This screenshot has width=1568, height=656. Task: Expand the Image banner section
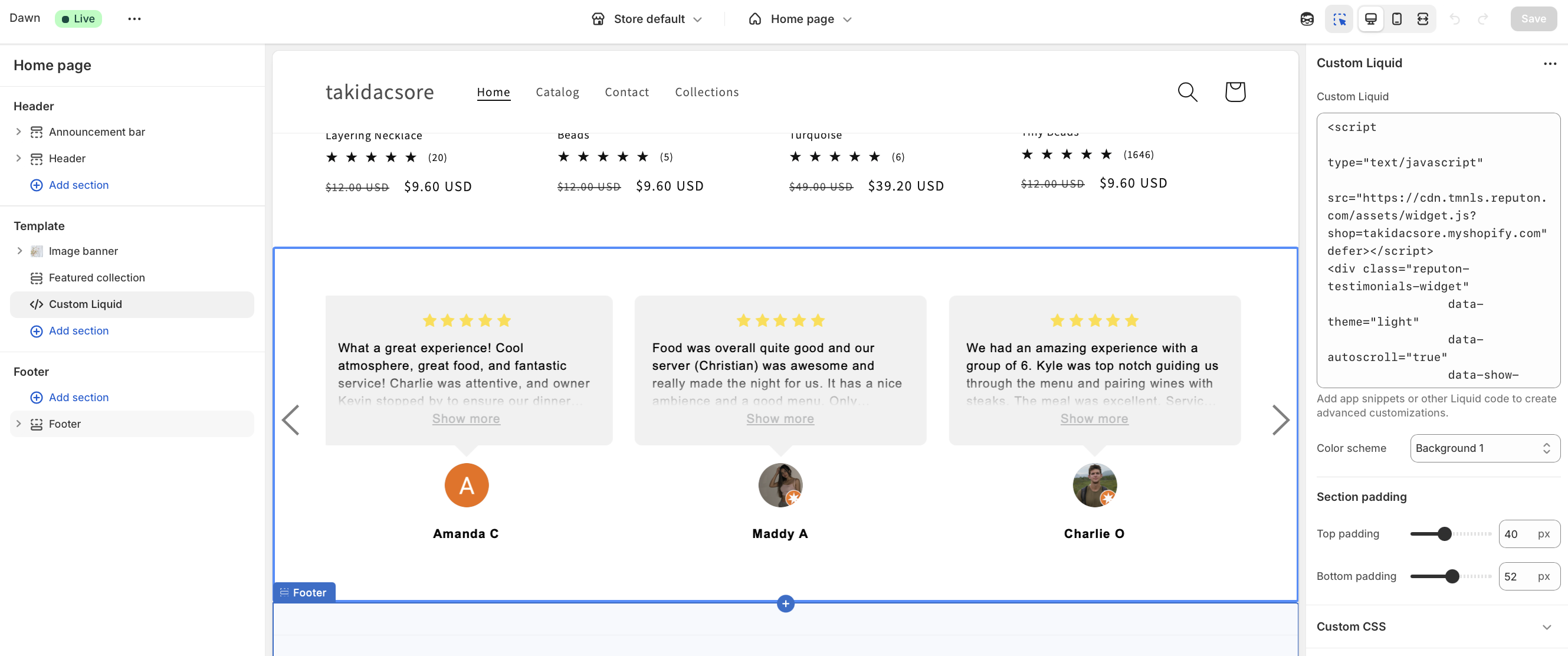18,251
